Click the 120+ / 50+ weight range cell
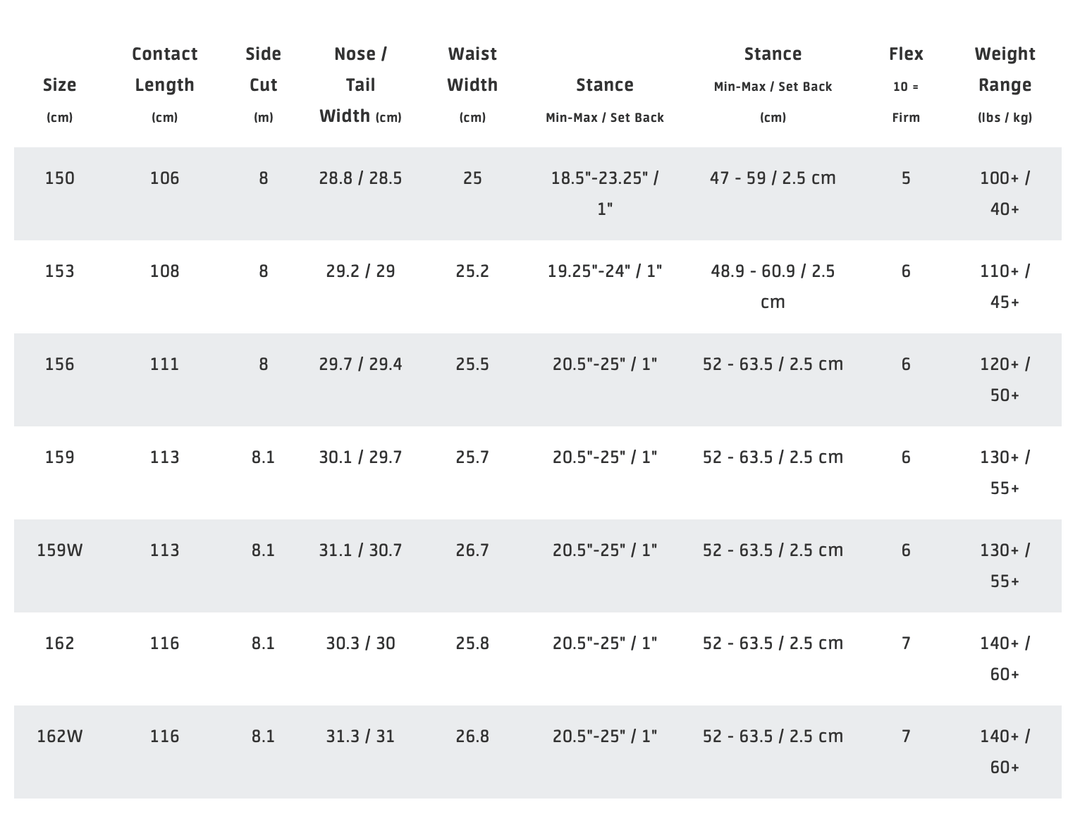This screenshot has height=826, width=1080. (1005, 379)
